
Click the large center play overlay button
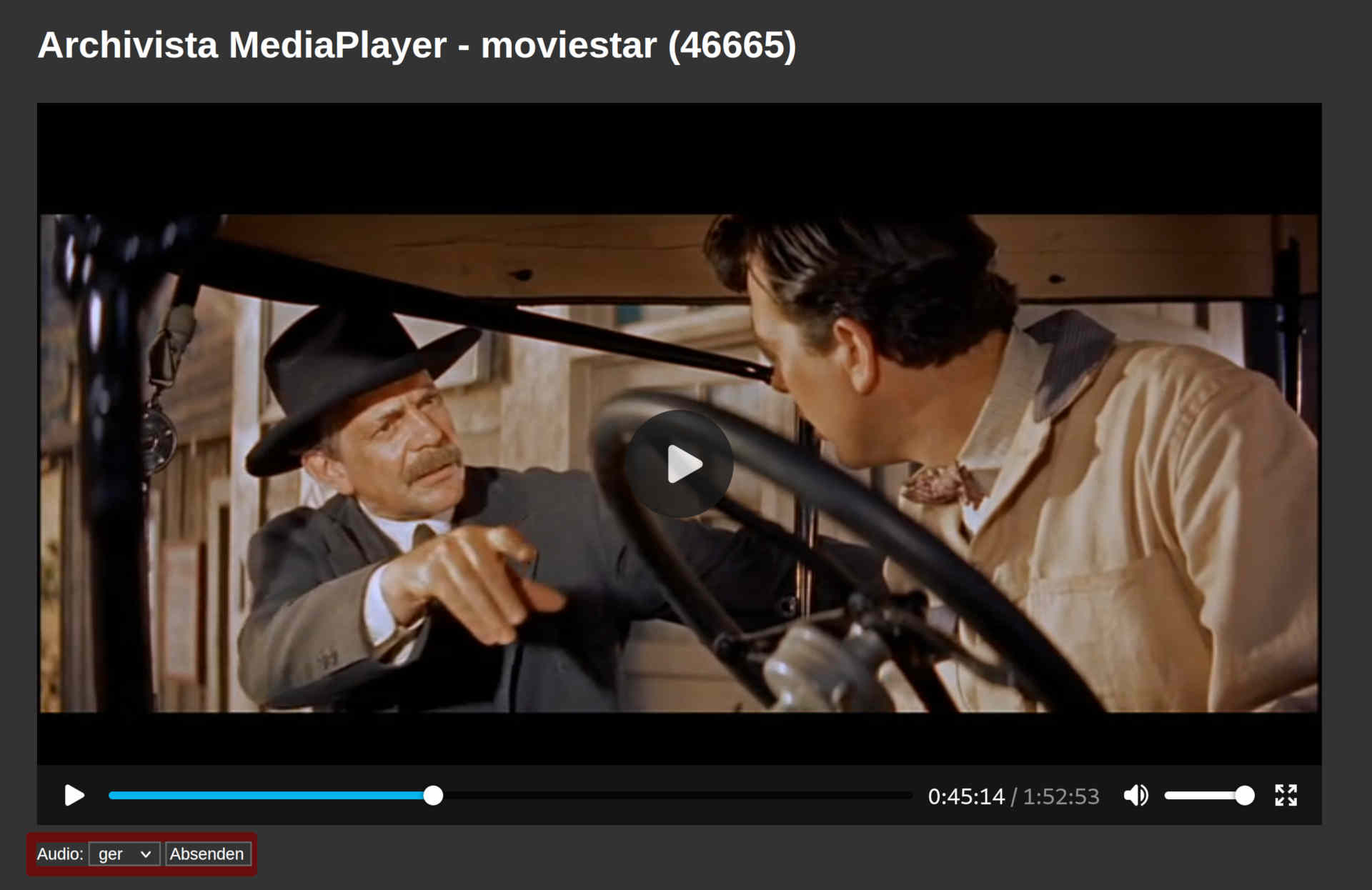point(679,464)
